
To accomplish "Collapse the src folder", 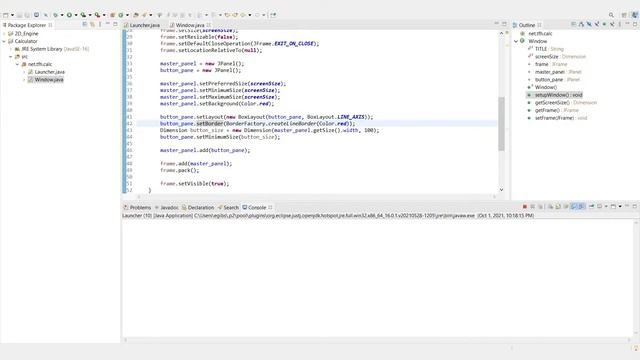I will (x=11, y=57).
